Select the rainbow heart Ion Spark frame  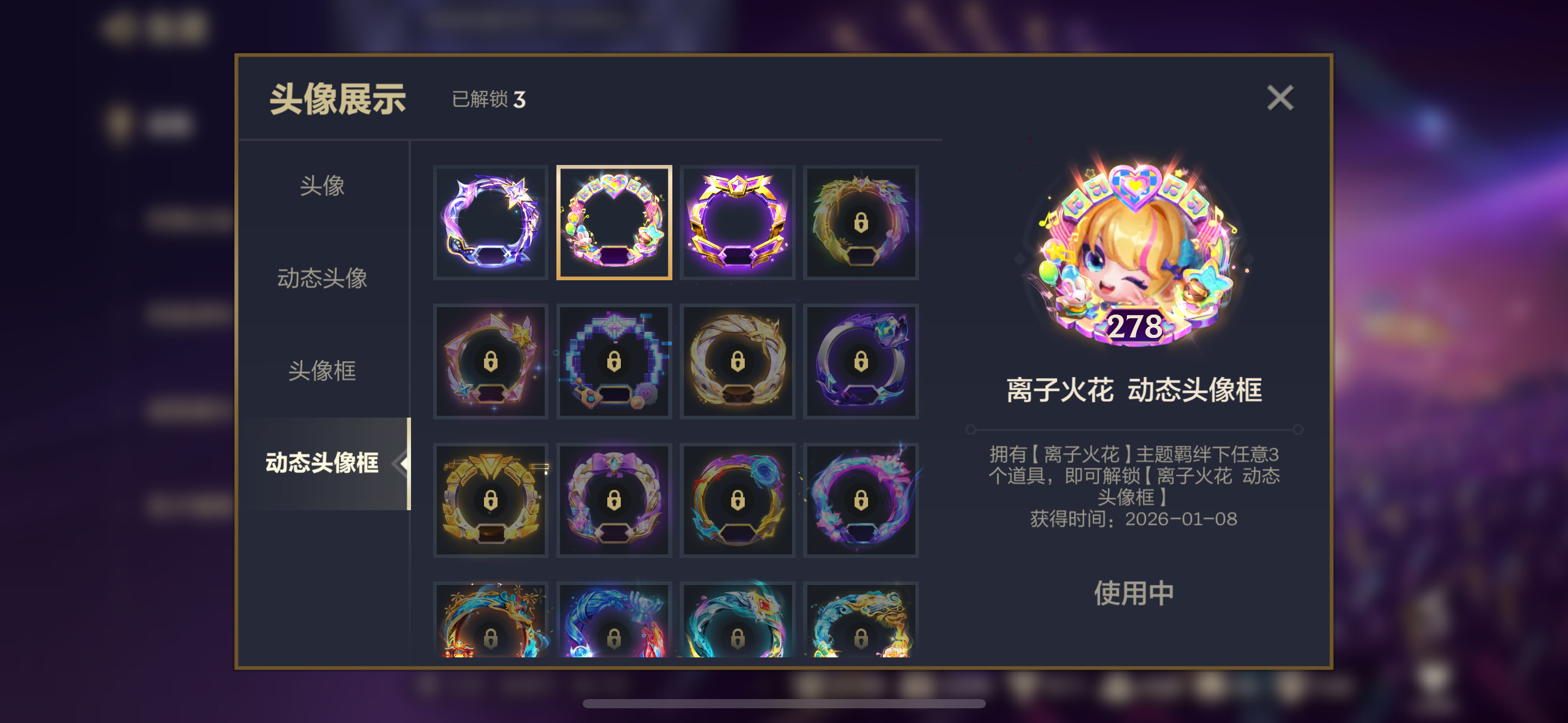point(614,223)
